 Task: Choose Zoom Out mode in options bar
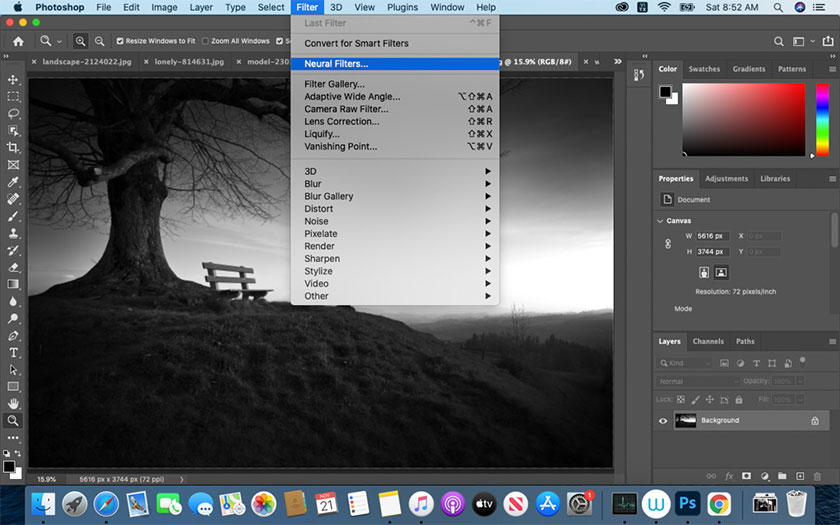coord(100,41)
